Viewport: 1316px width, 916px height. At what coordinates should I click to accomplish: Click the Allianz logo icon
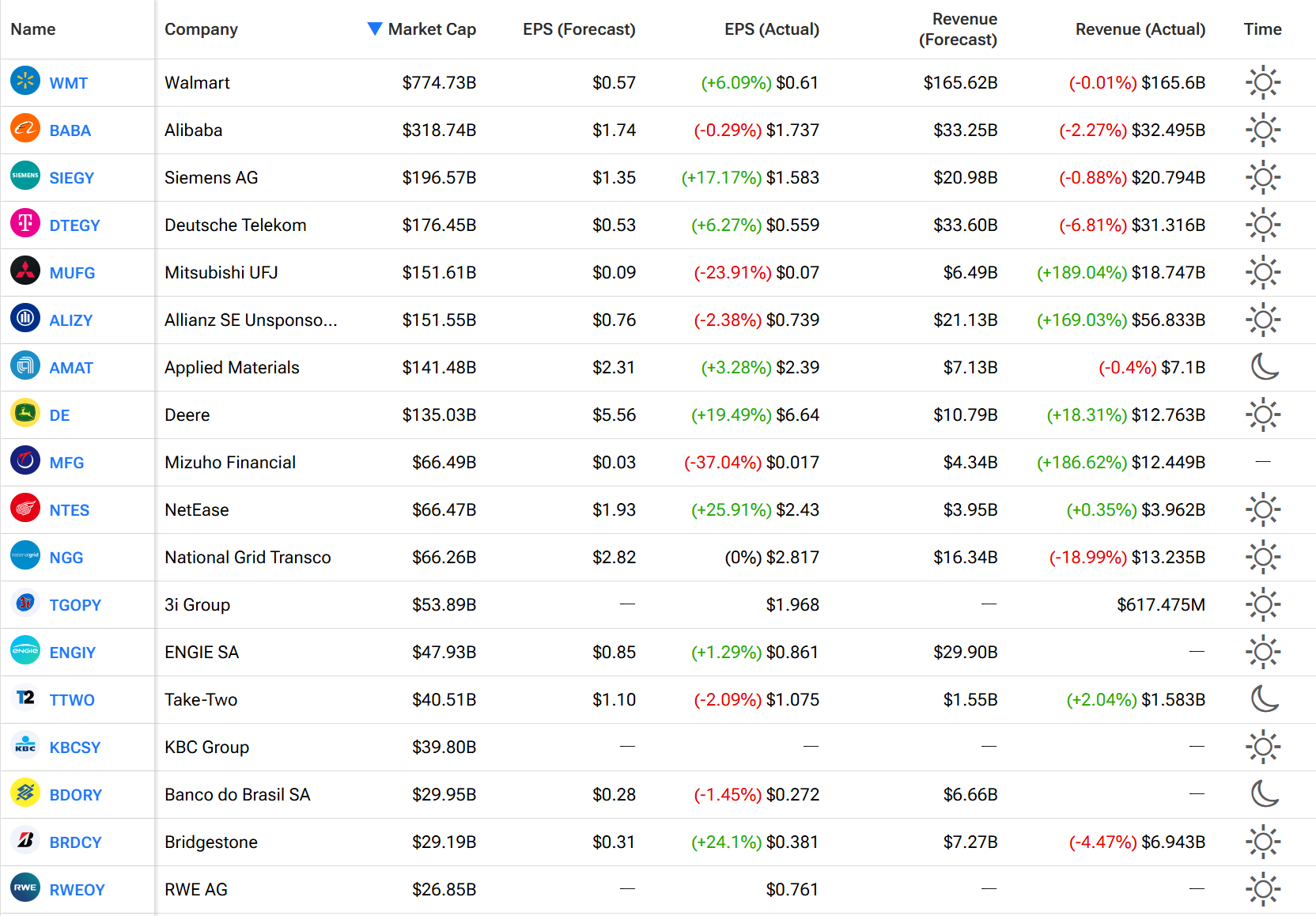pos(25,318)
